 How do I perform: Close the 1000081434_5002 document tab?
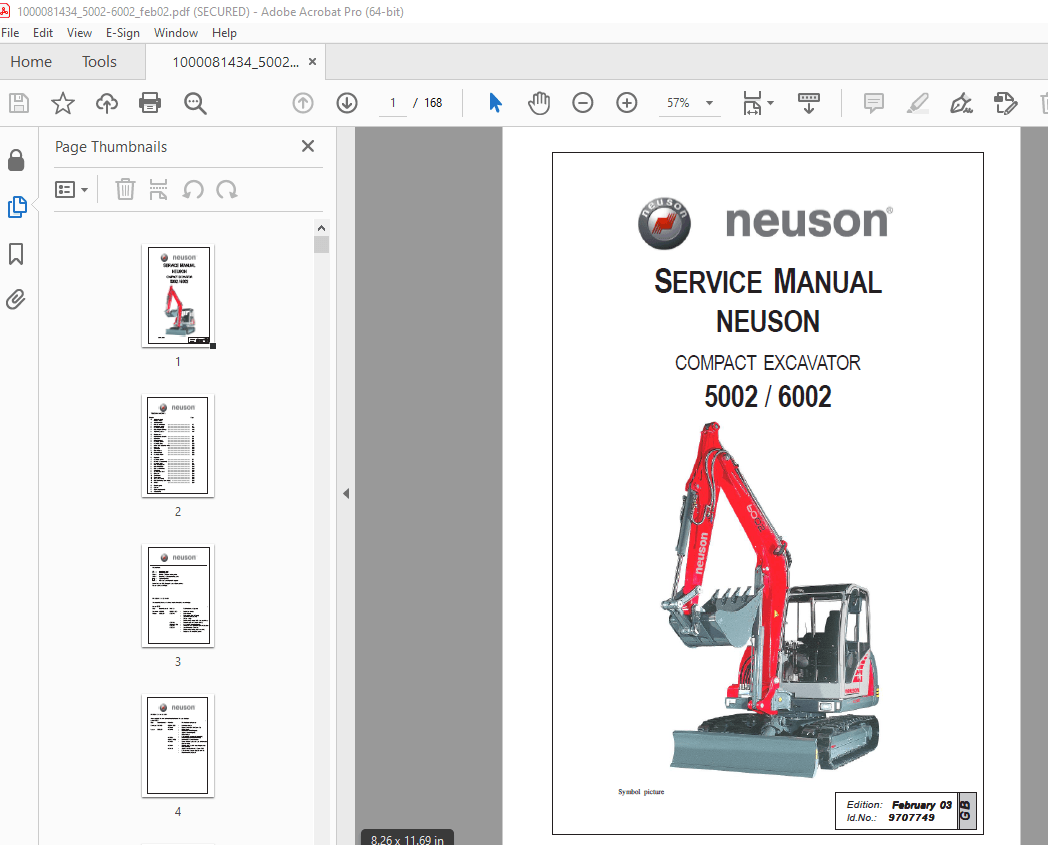pos(312,62)
